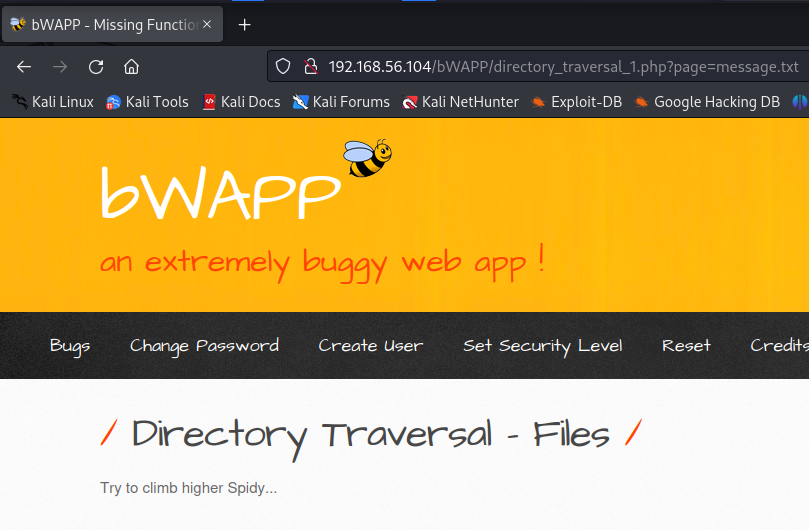
Task: Click the forward navigation arrow
Action: point(60,67)
